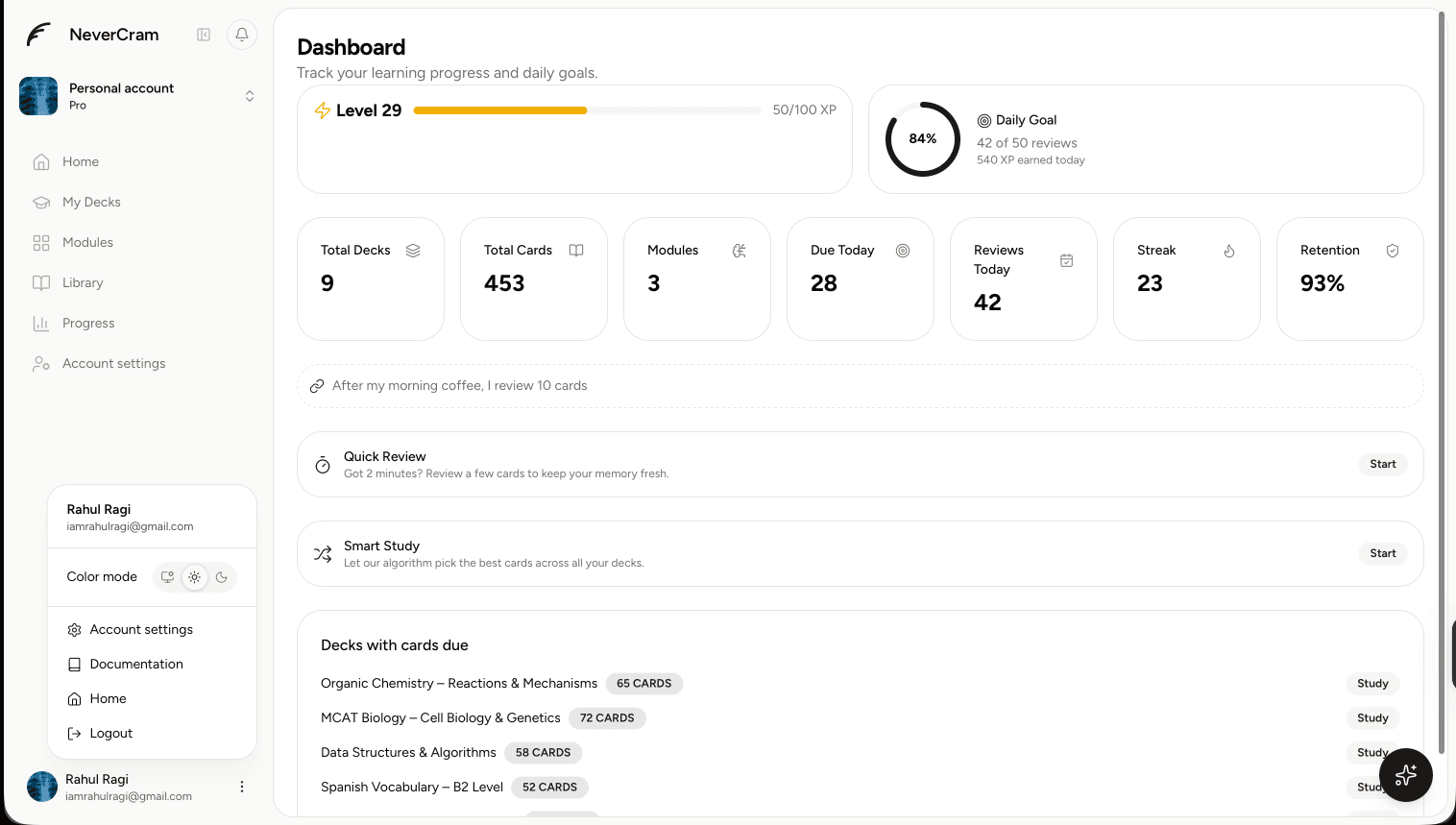Open My Decks in the sidebar
Screen dimensions: 1456x825
91,202
